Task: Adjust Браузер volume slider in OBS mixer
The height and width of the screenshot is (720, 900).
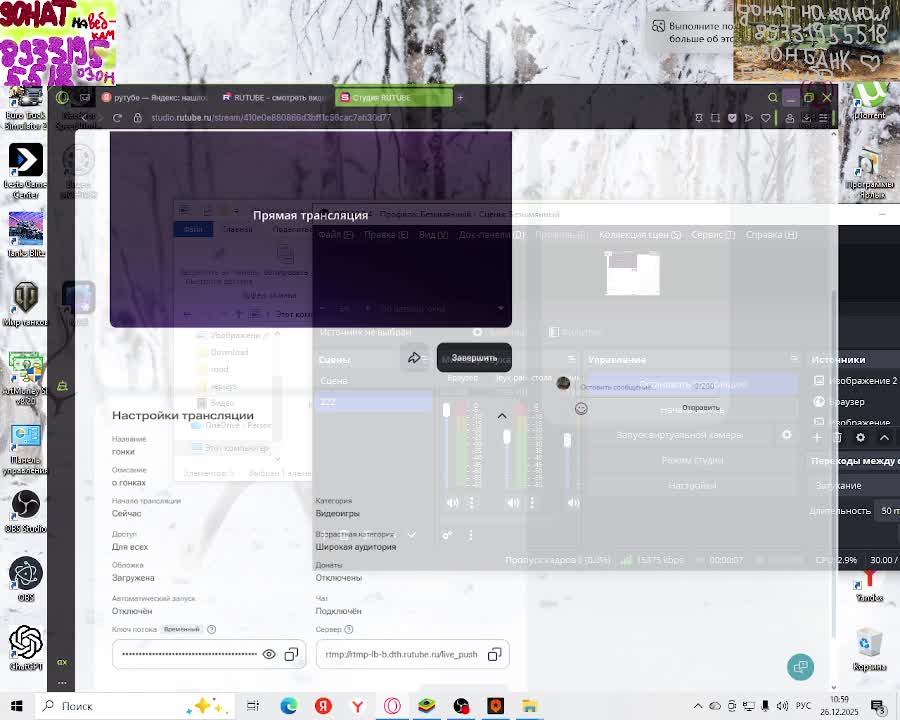Action: [447, 445]
